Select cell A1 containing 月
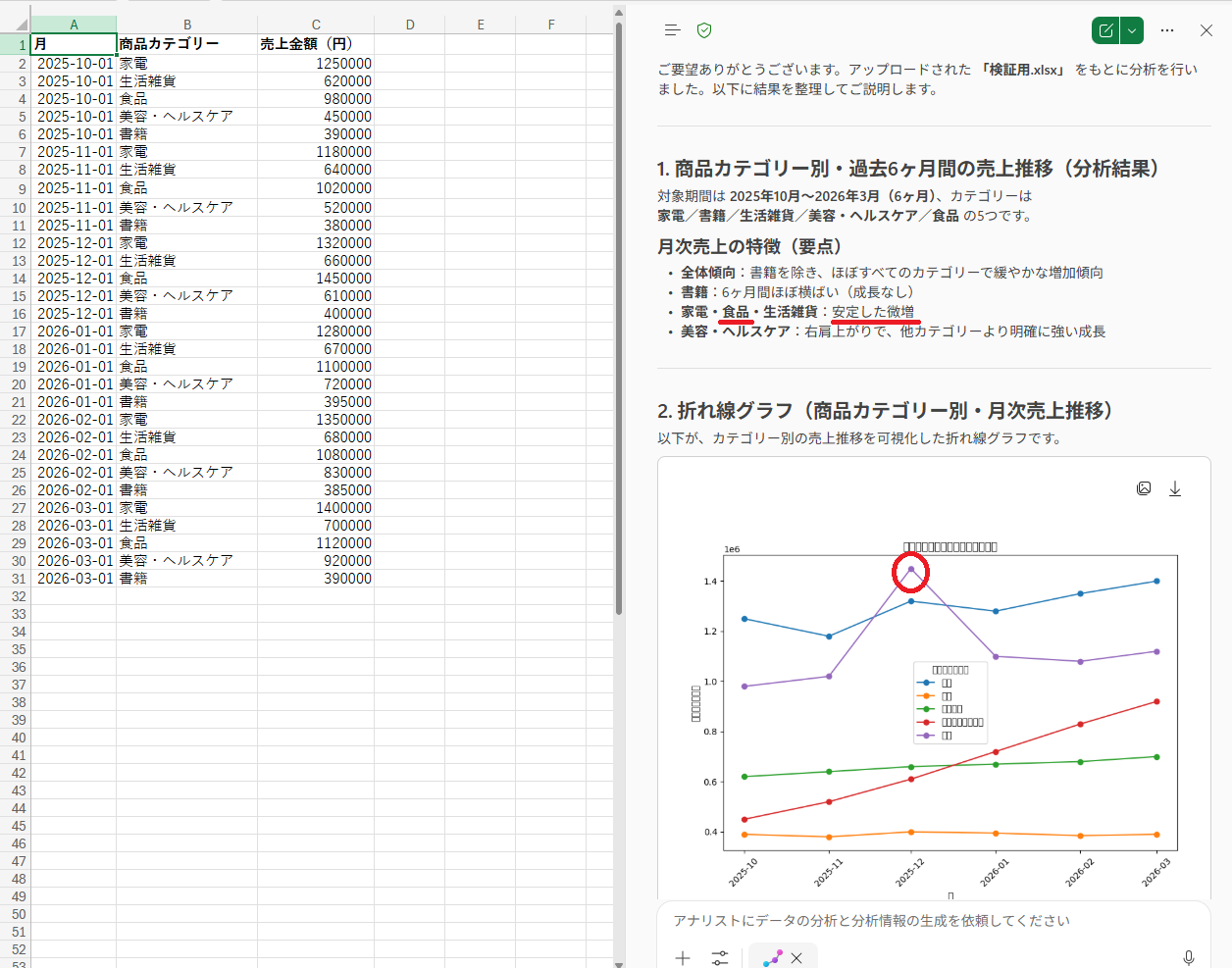Image resolution: width=1232 pixels, height=968 pixels. pyautogui.click(x=74, y=44)
